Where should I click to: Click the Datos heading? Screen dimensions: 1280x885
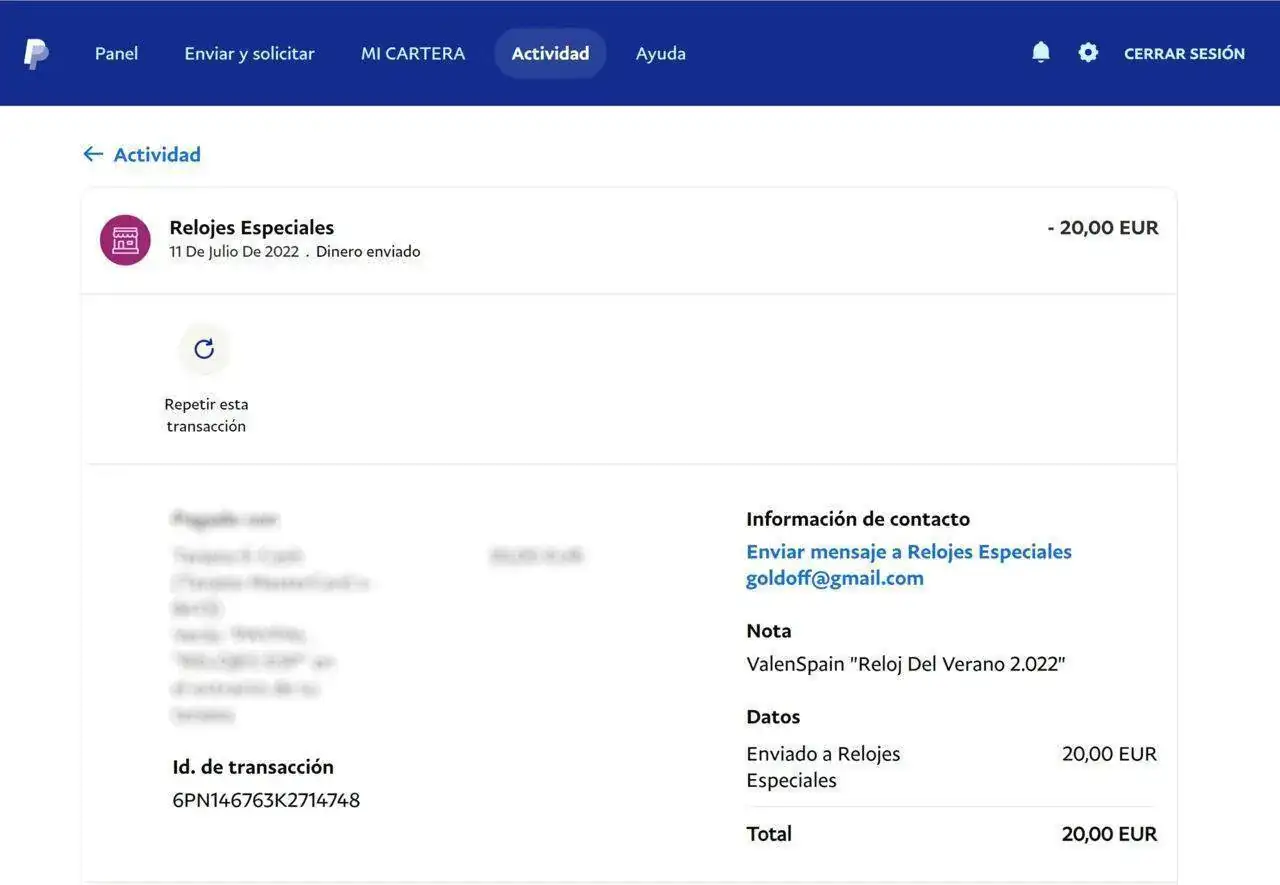coord(773,717)
